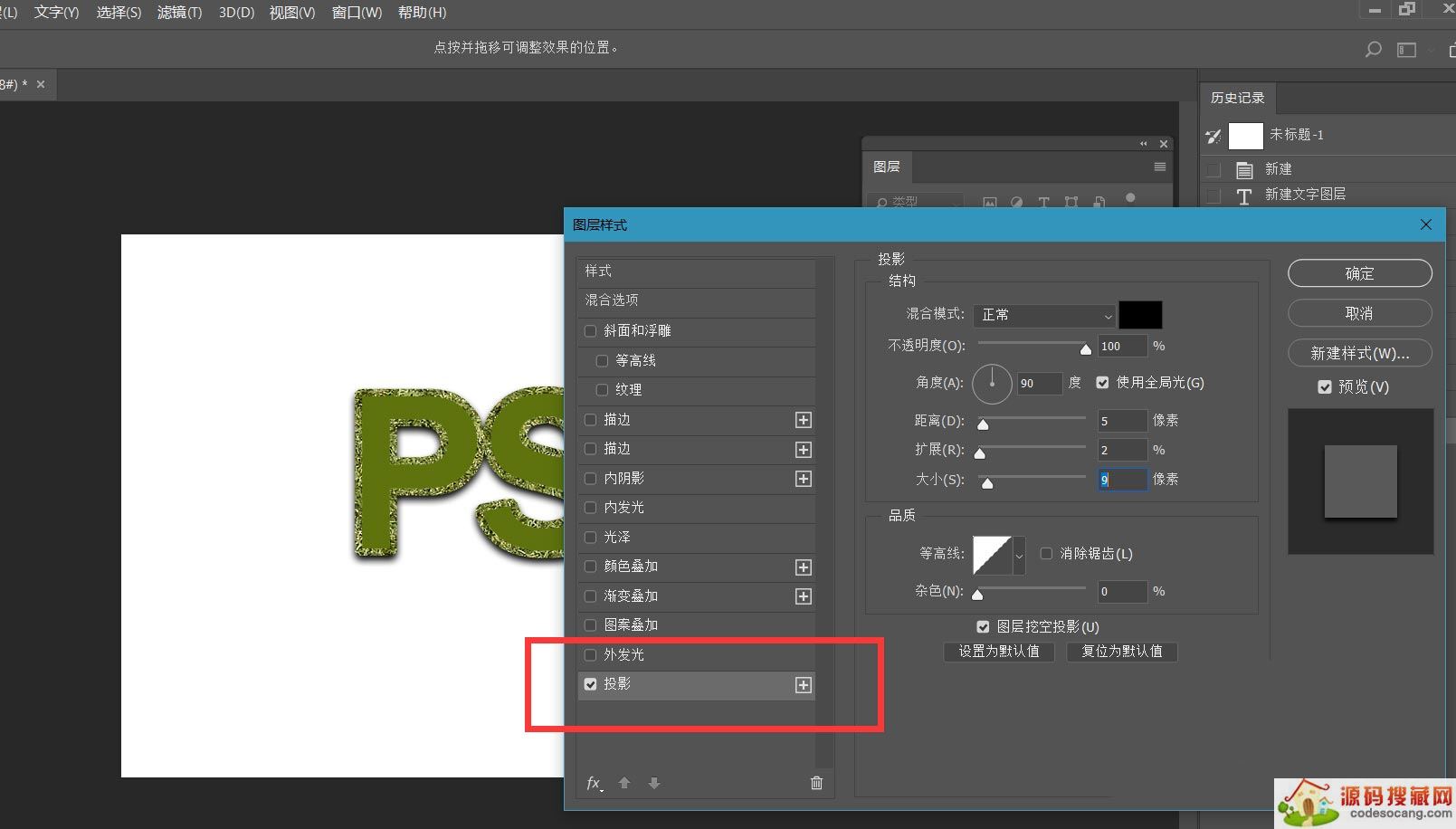Select the 图层 panel tab

pyautogui.click(x=886, y=167)
